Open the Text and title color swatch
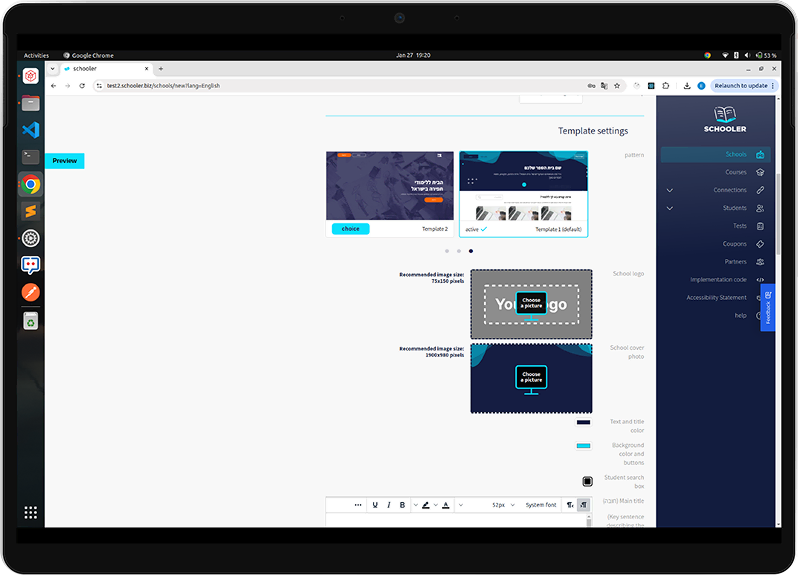Image resolution: width=798 pixels, height=575 pixels. point(583,422)
